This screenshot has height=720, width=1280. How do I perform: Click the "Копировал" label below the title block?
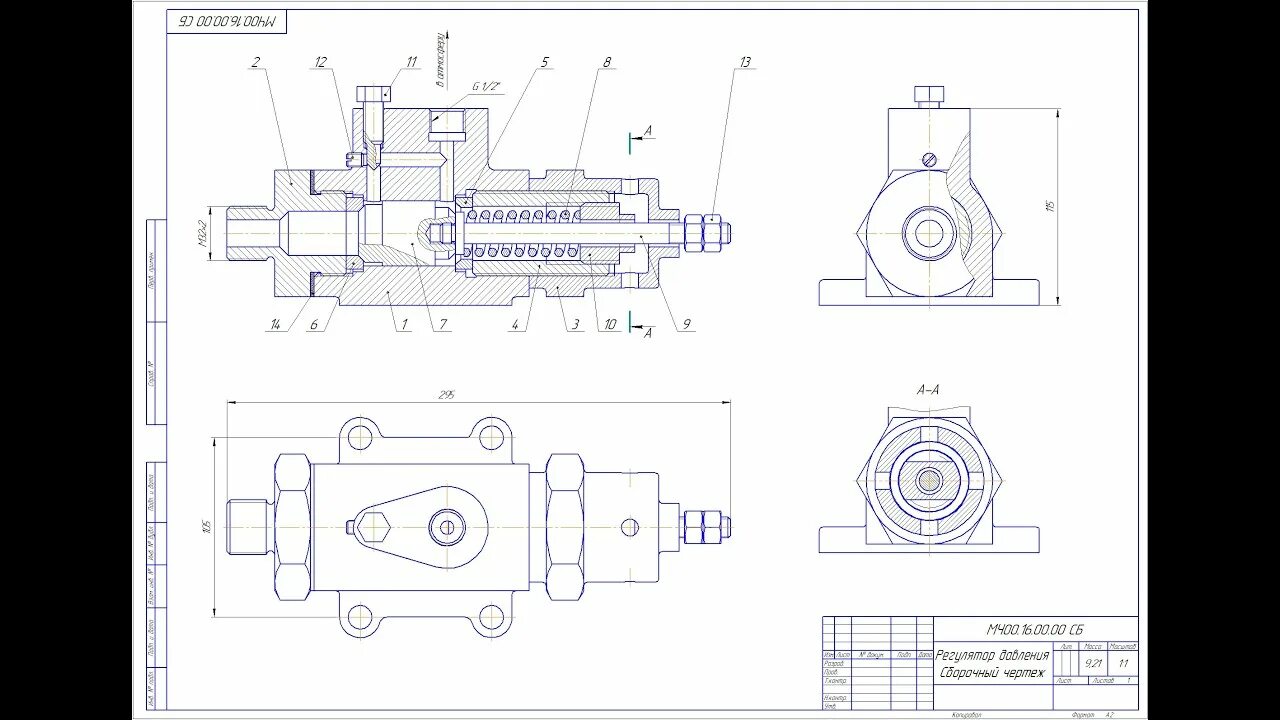tap(966, 715)
